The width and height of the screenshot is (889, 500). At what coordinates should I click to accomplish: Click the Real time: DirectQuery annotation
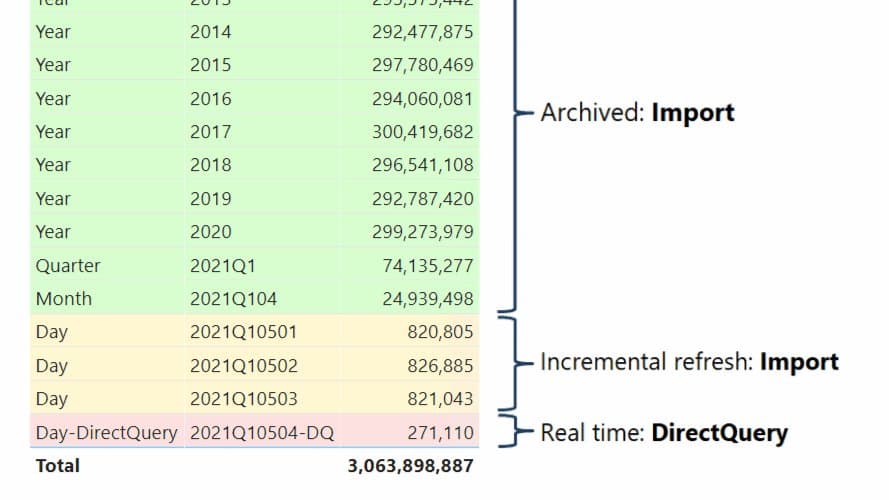pyautogui.click(x=664, y=433)
